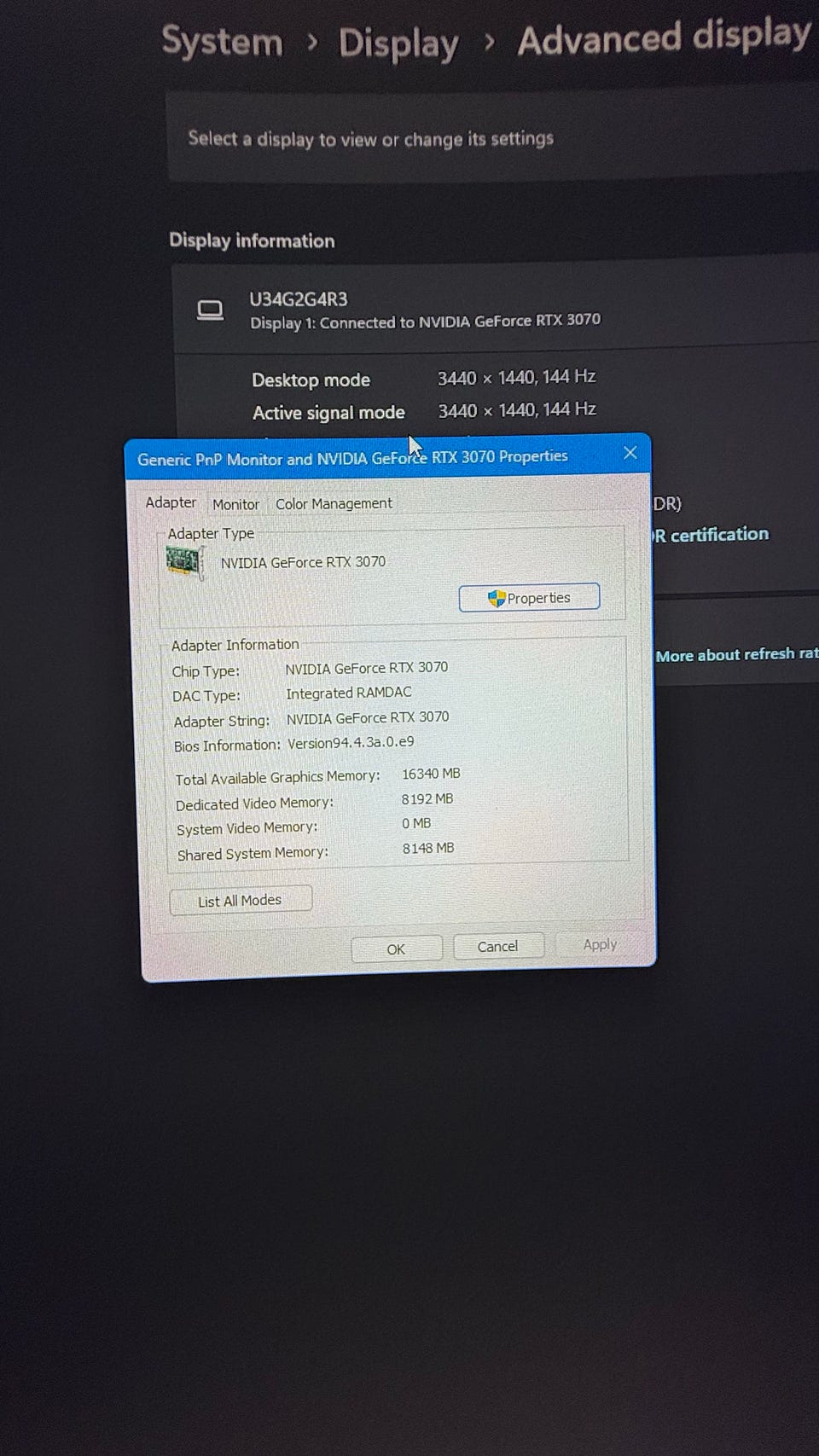Click the dialog title bar text
The width and height of the screenshot is (819, 1456).
point(352,458)
